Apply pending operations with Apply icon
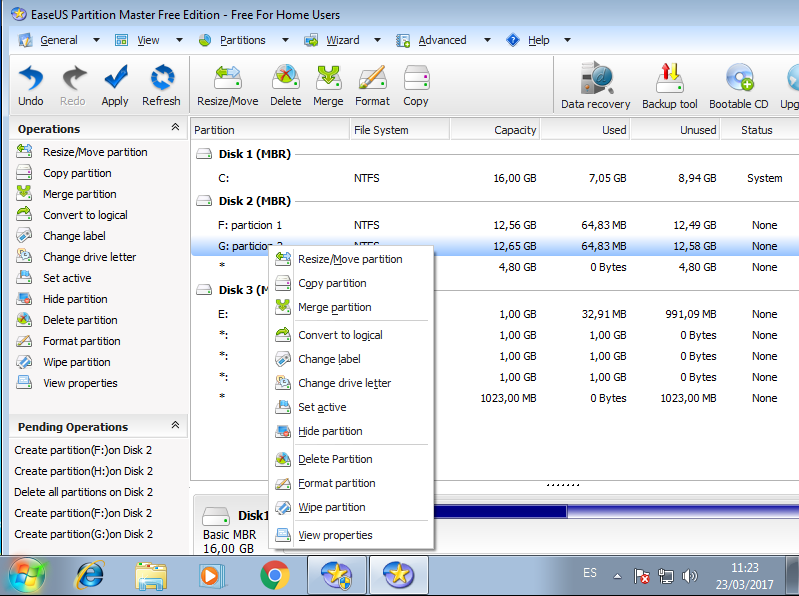Viewport: 799px width, 596px height. [115, 85]
